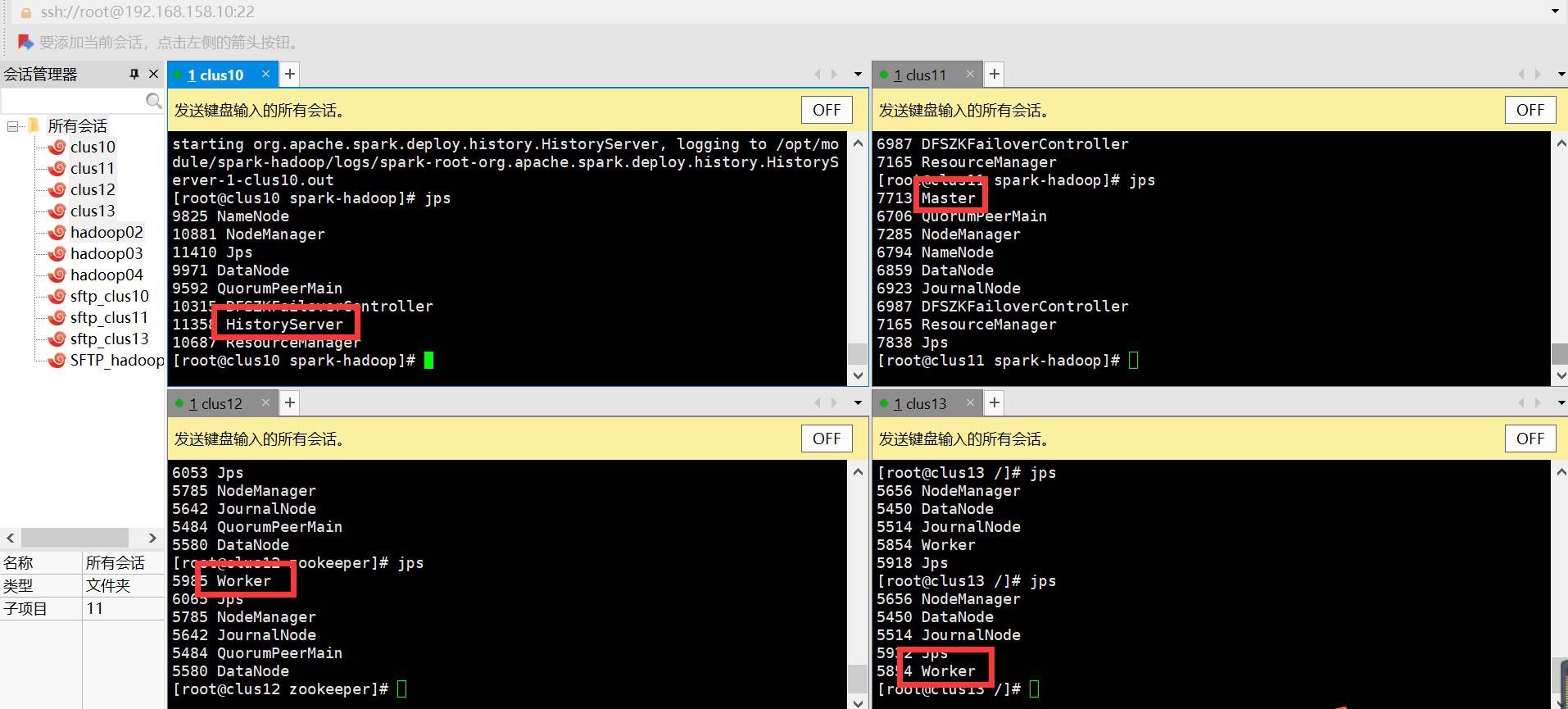Image resolution: width=1568 pixels, height=709 pixels.
Task: Click right arrow of session tree scrollbar
Action: click(x=152, y=538)
